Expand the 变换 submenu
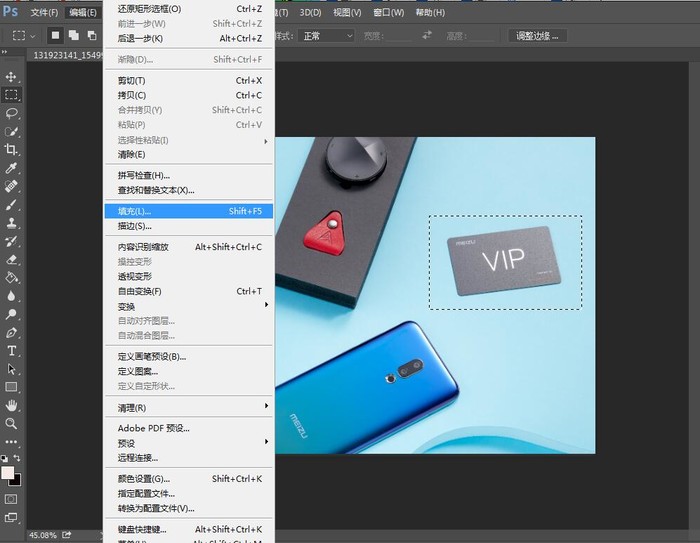This screenshot has width=700, height=543. click(x=189, y=306)
